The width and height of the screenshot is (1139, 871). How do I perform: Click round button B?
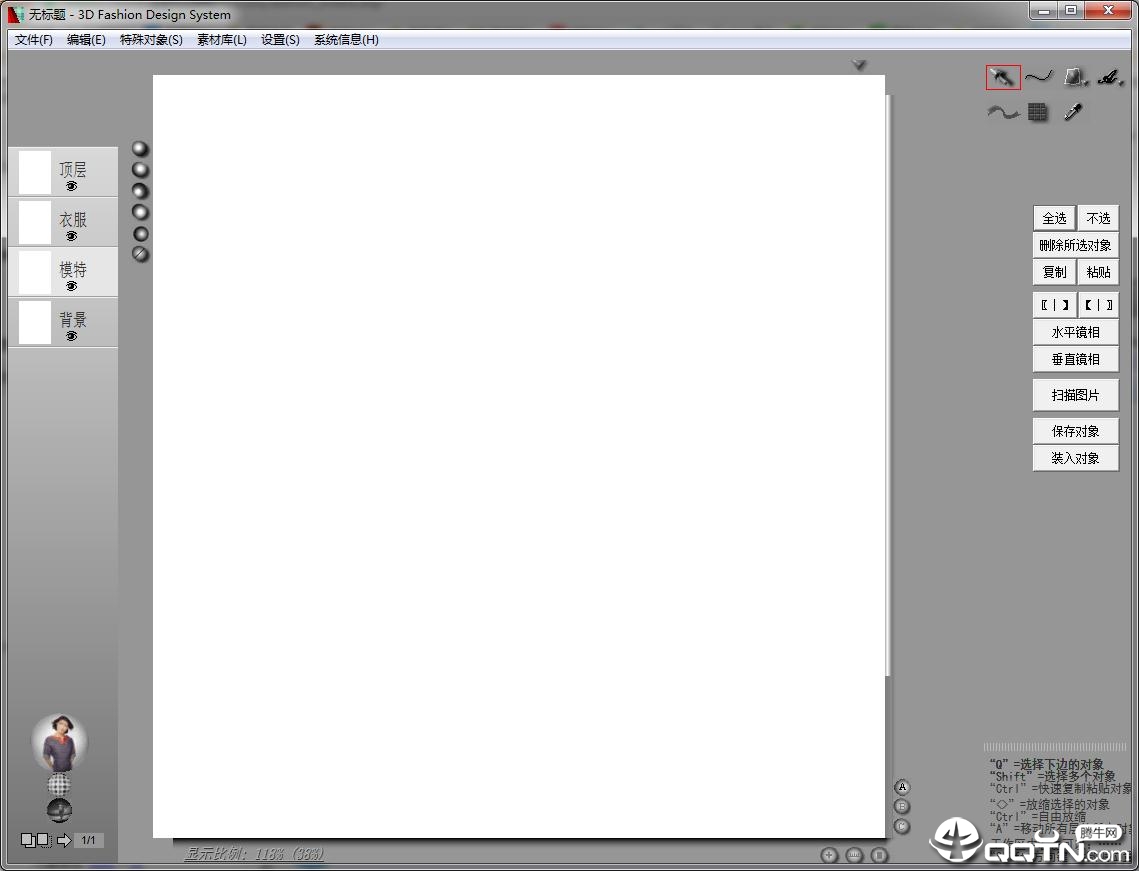[x=902, y=807]
